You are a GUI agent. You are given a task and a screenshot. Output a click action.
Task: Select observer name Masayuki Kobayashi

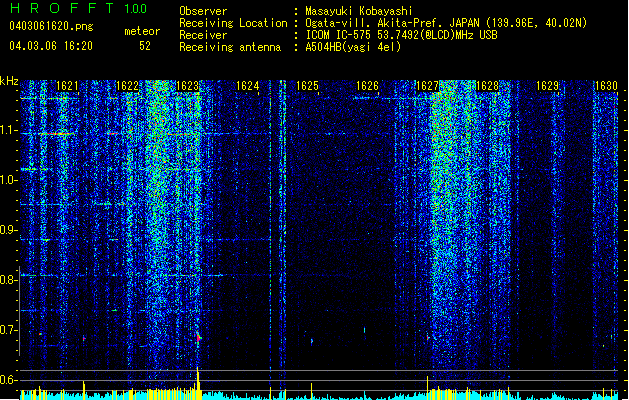(x=359, y=11)
